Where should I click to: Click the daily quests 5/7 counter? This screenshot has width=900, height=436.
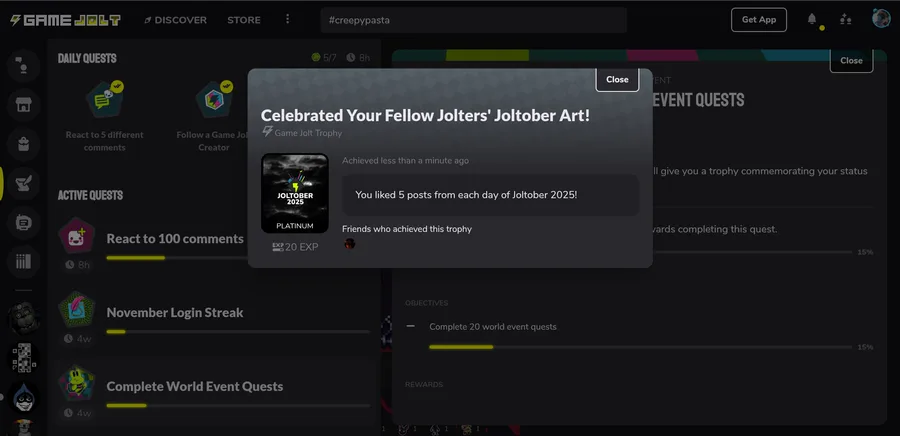coord(324,58)
